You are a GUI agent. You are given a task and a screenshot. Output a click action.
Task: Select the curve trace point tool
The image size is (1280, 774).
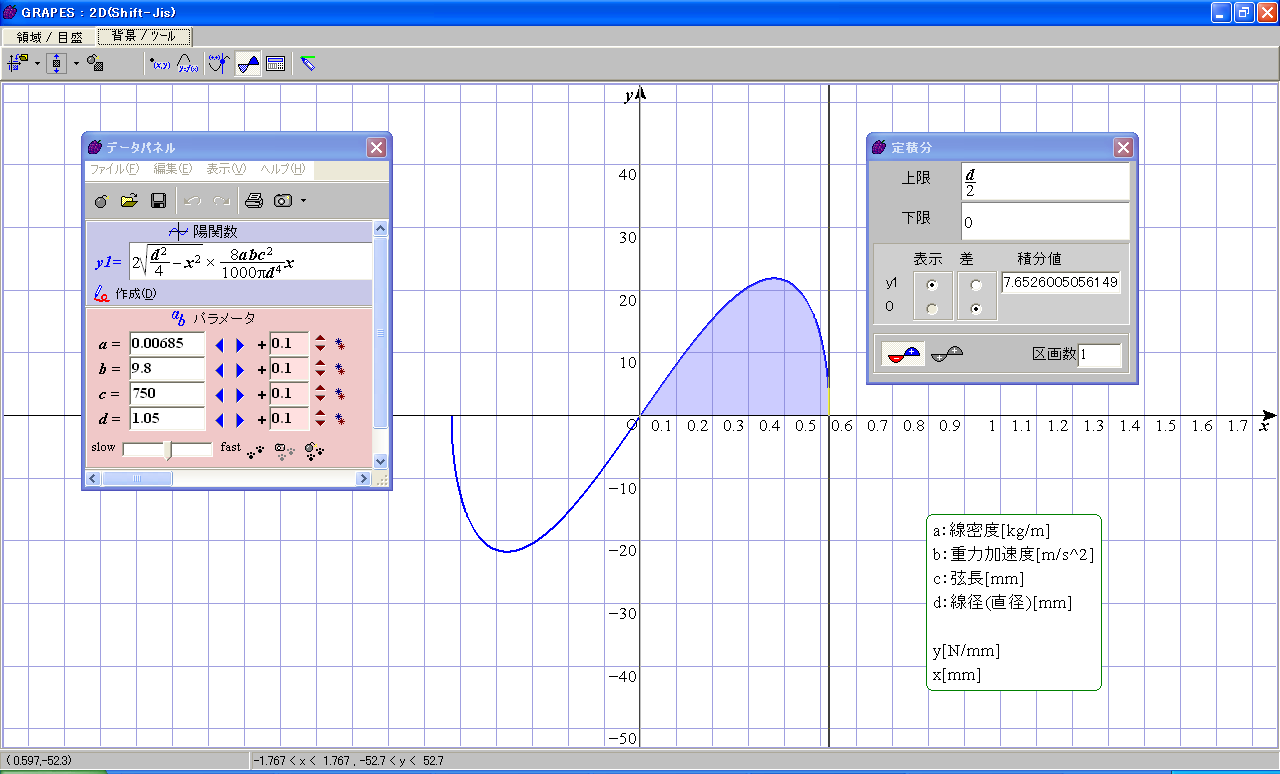[219, 63]
